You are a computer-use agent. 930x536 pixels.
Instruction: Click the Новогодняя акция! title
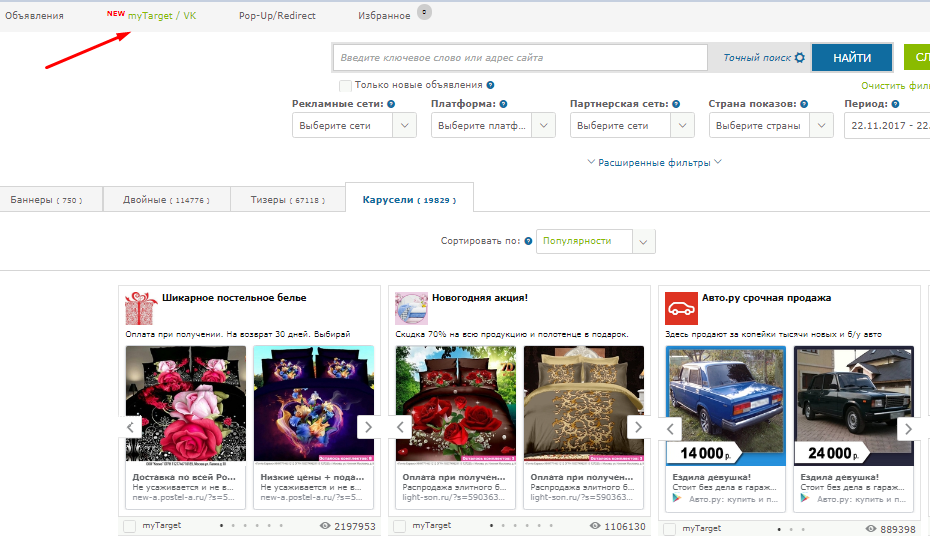click(480, 298)
